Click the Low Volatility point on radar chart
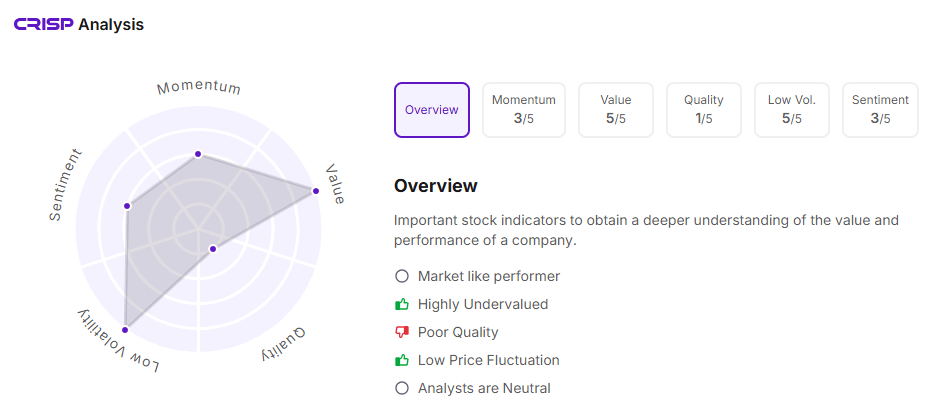 click(x=125, y=329)
